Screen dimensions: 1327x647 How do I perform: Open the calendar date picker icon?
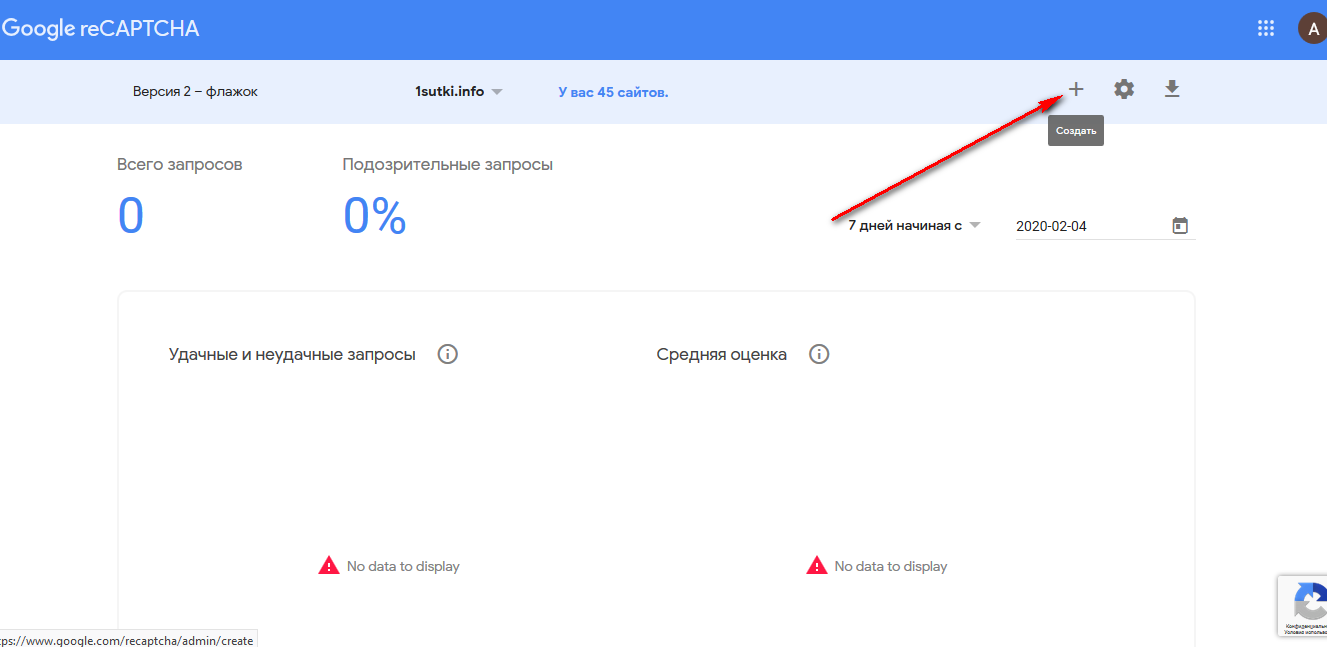click(1180, 226)
